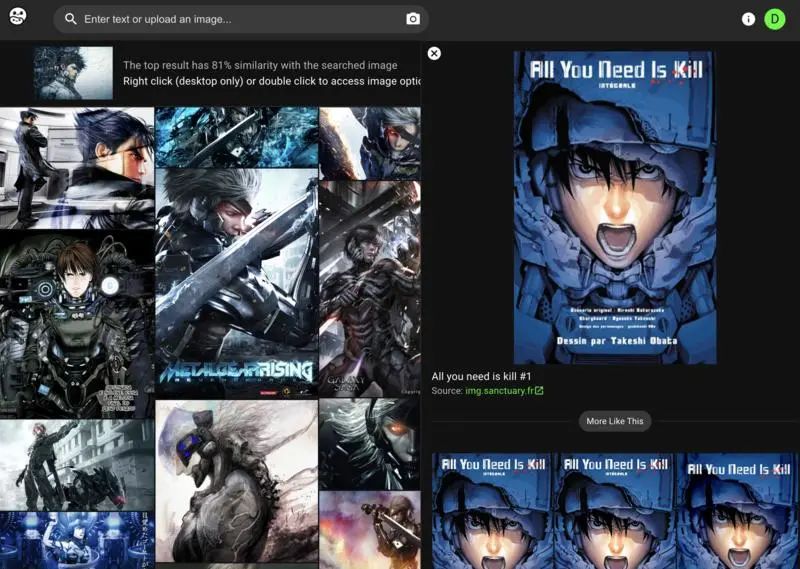Select the Galaxy Saga armored warrior image

(x=370, y=288)
